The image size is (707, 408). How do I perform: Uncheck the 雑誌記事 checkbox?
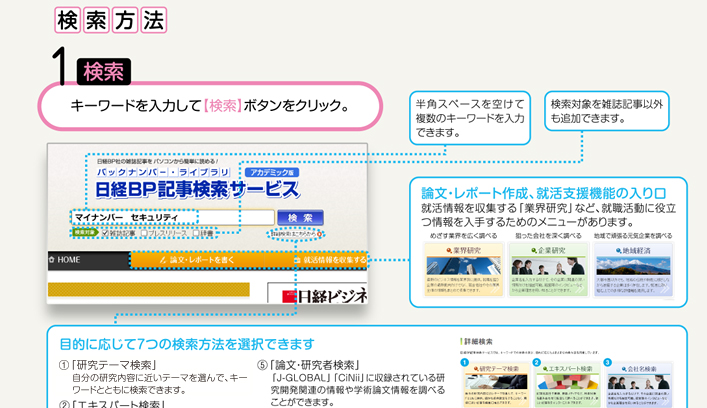(105, 233)
